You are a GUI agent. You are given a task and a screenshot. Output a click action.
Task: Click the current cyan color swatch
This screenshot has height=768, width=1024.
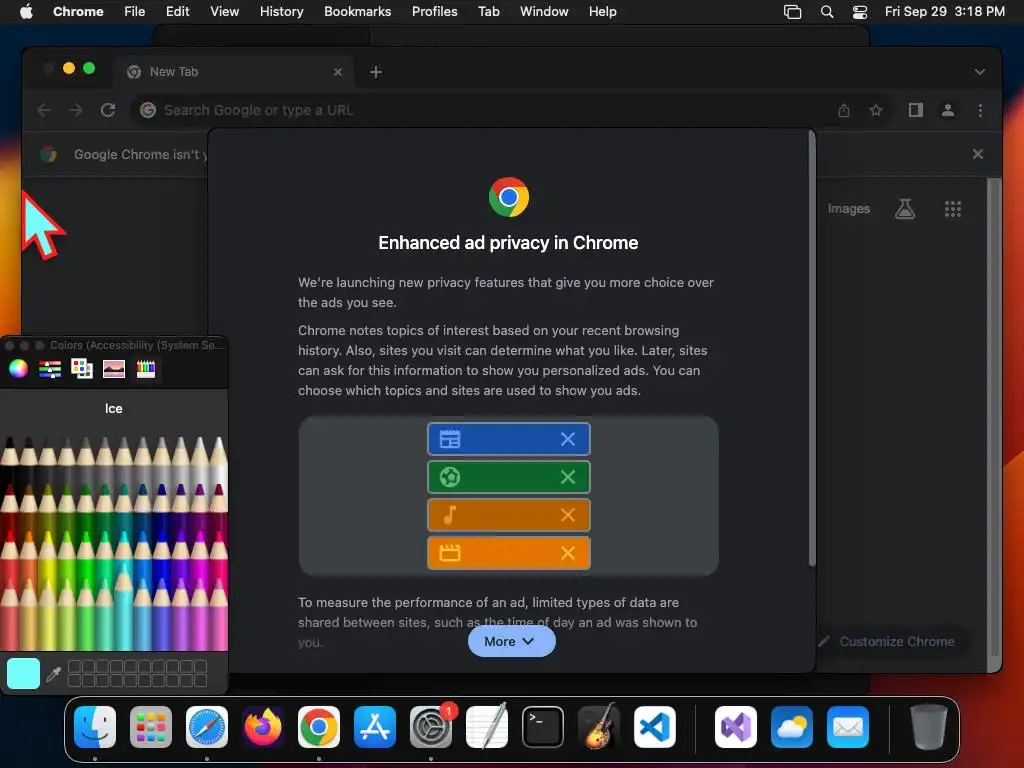coord(24,673)
